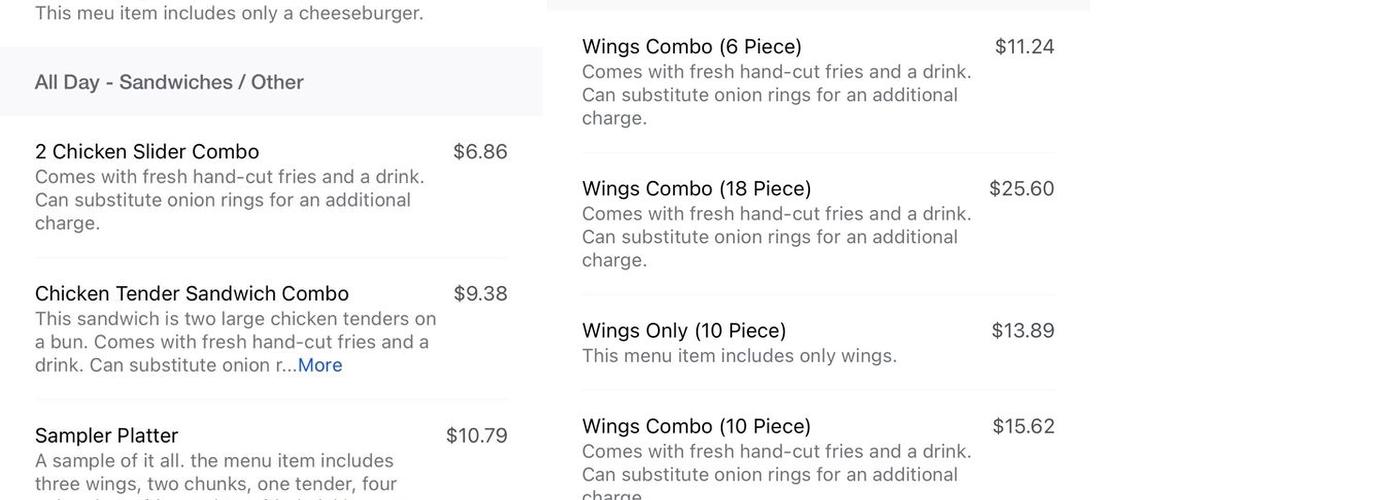Click the Sampler Platter description text
Screen dimensions: 1400x500
tap(215, 472)
